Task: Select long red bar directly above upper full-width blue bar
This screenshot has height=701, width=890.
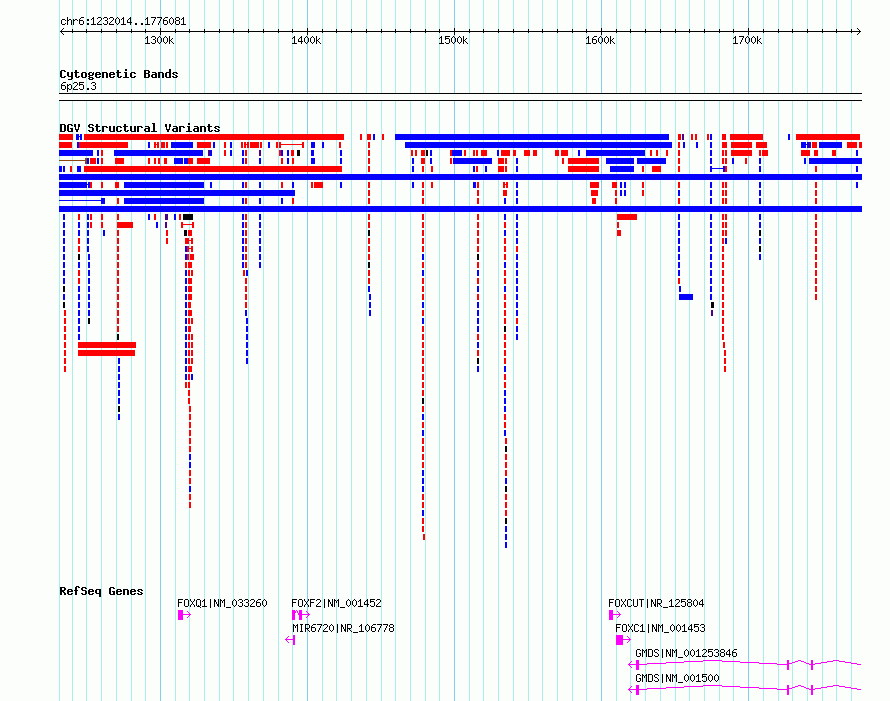Action: pos(213,169)
